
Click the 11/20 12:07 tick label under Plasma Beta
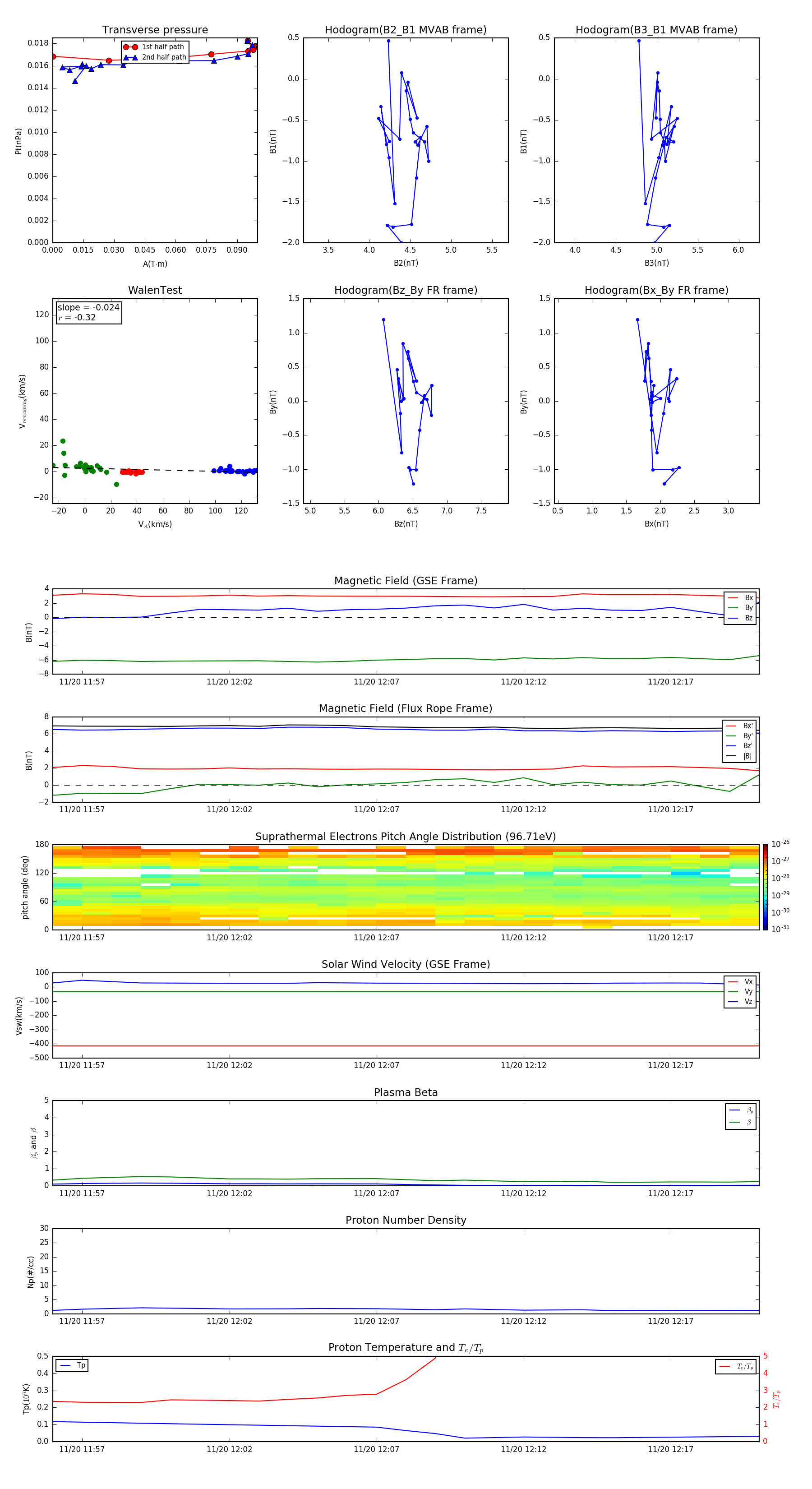tap(376, 1193)
